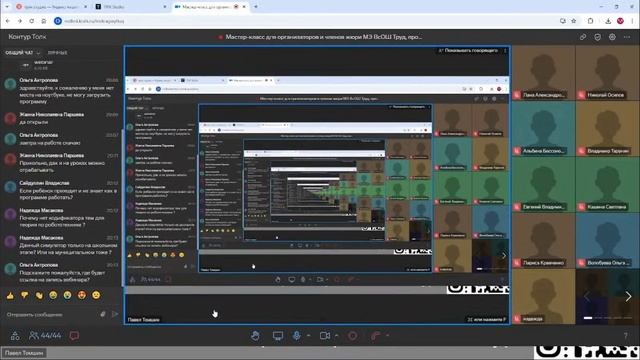The image size is (640, 360).
Task: Toggle the recording button
Action: [x=352, y=336]
